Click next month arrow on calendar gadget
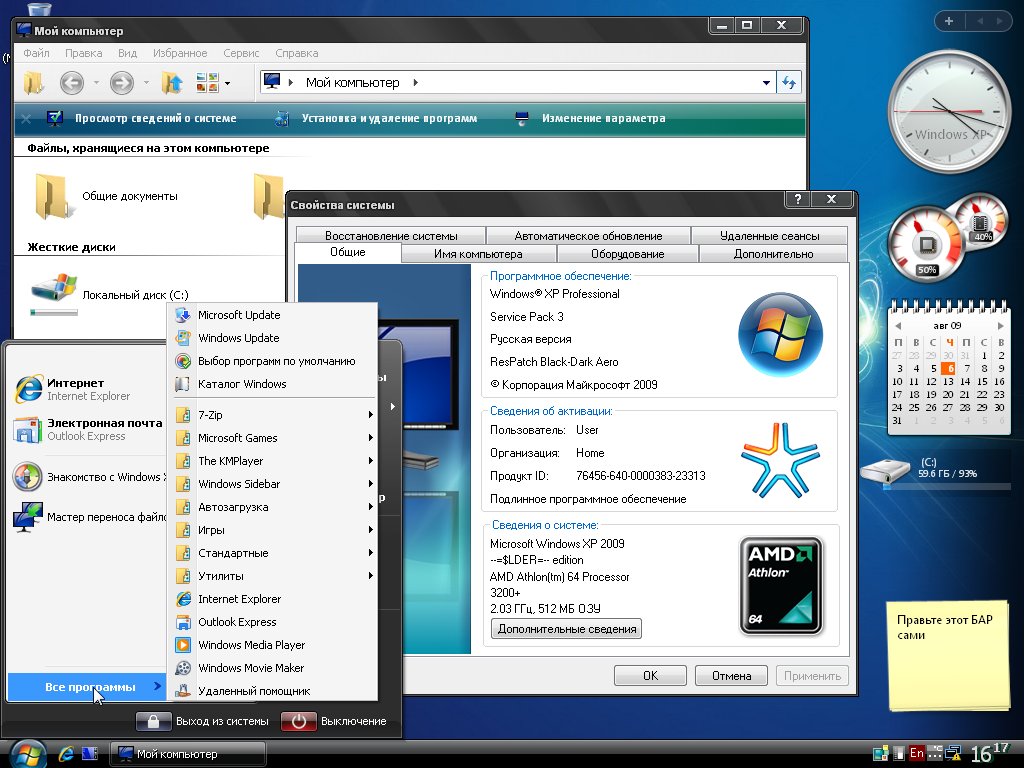The width and height of the screenshot is (1024, 768). click(1000, 325)
